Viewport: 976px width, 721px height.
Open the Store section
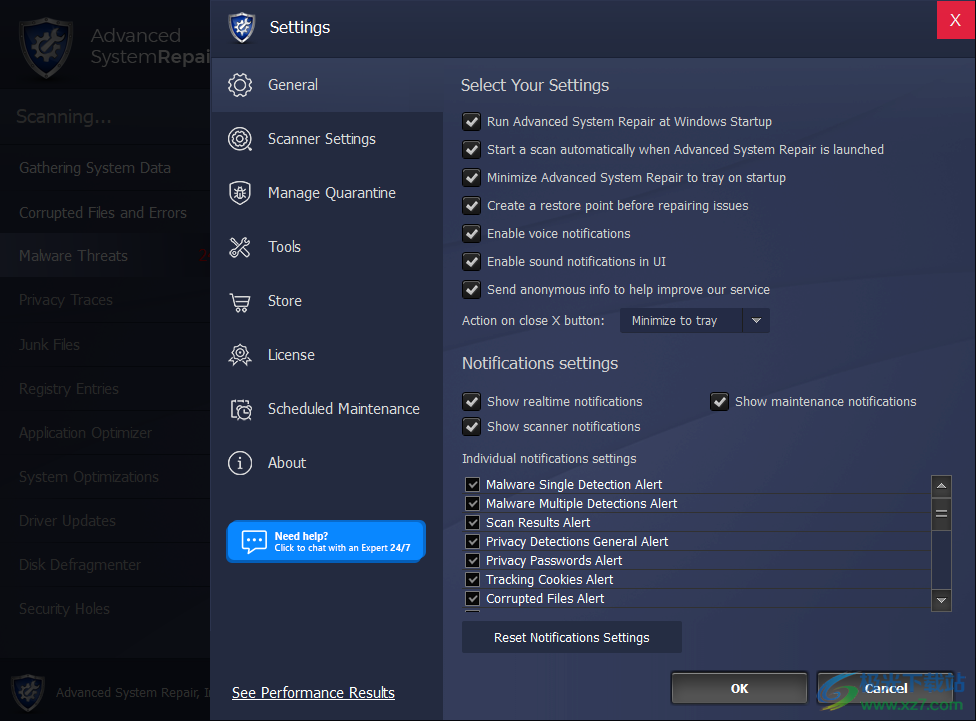(327, 301)
